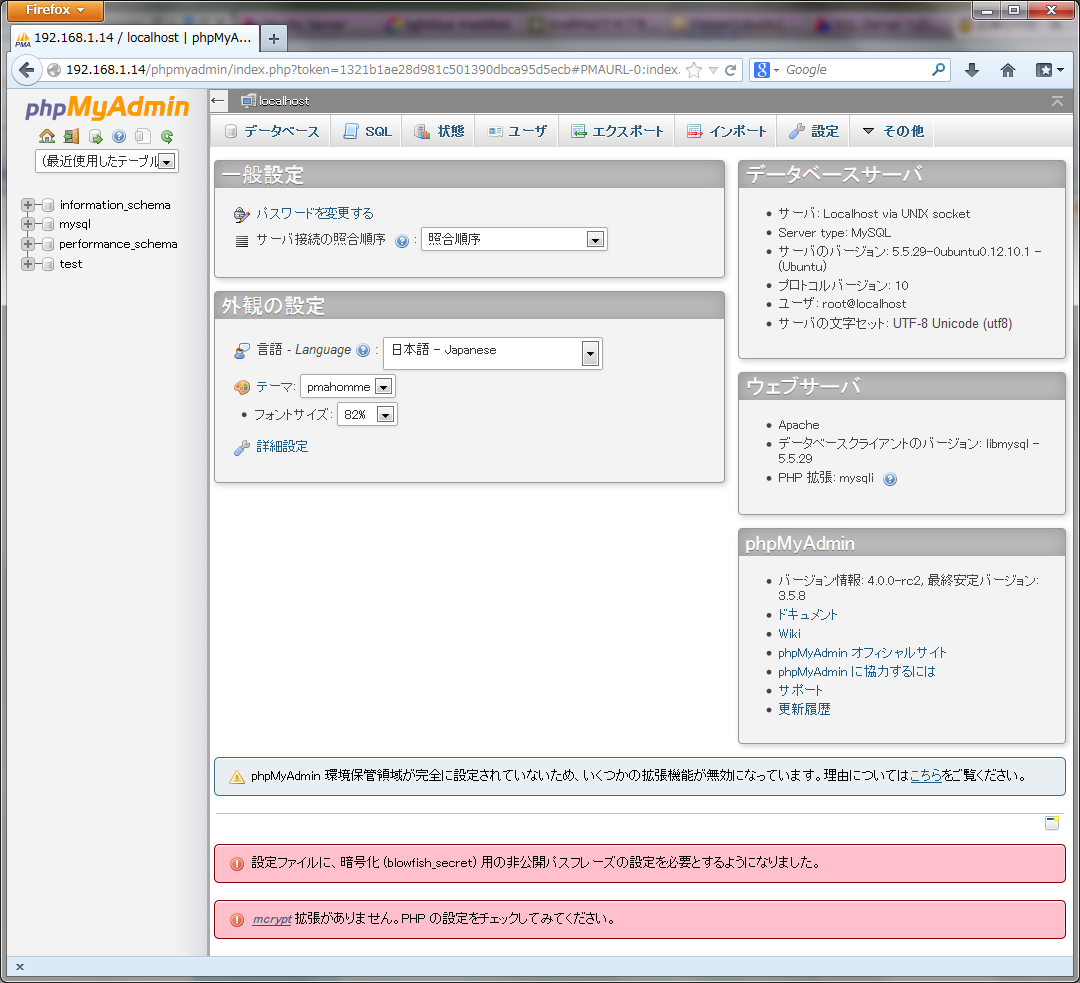Open the font size dropdown showing 82%
Screen dimensions: 1080x983
coord(367,414)
